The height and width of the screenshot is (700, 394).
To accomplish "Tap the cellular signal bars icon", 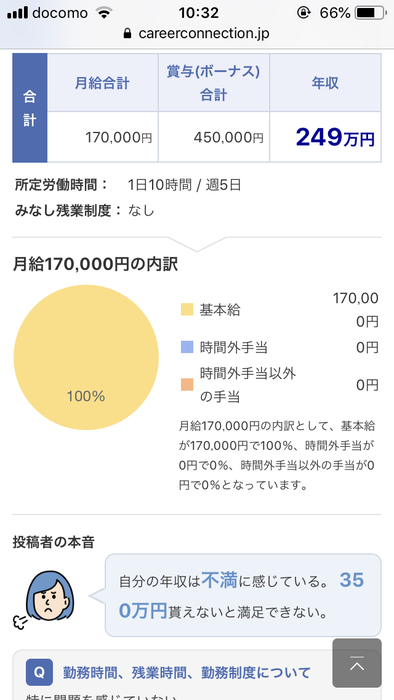I will point(17,13).
